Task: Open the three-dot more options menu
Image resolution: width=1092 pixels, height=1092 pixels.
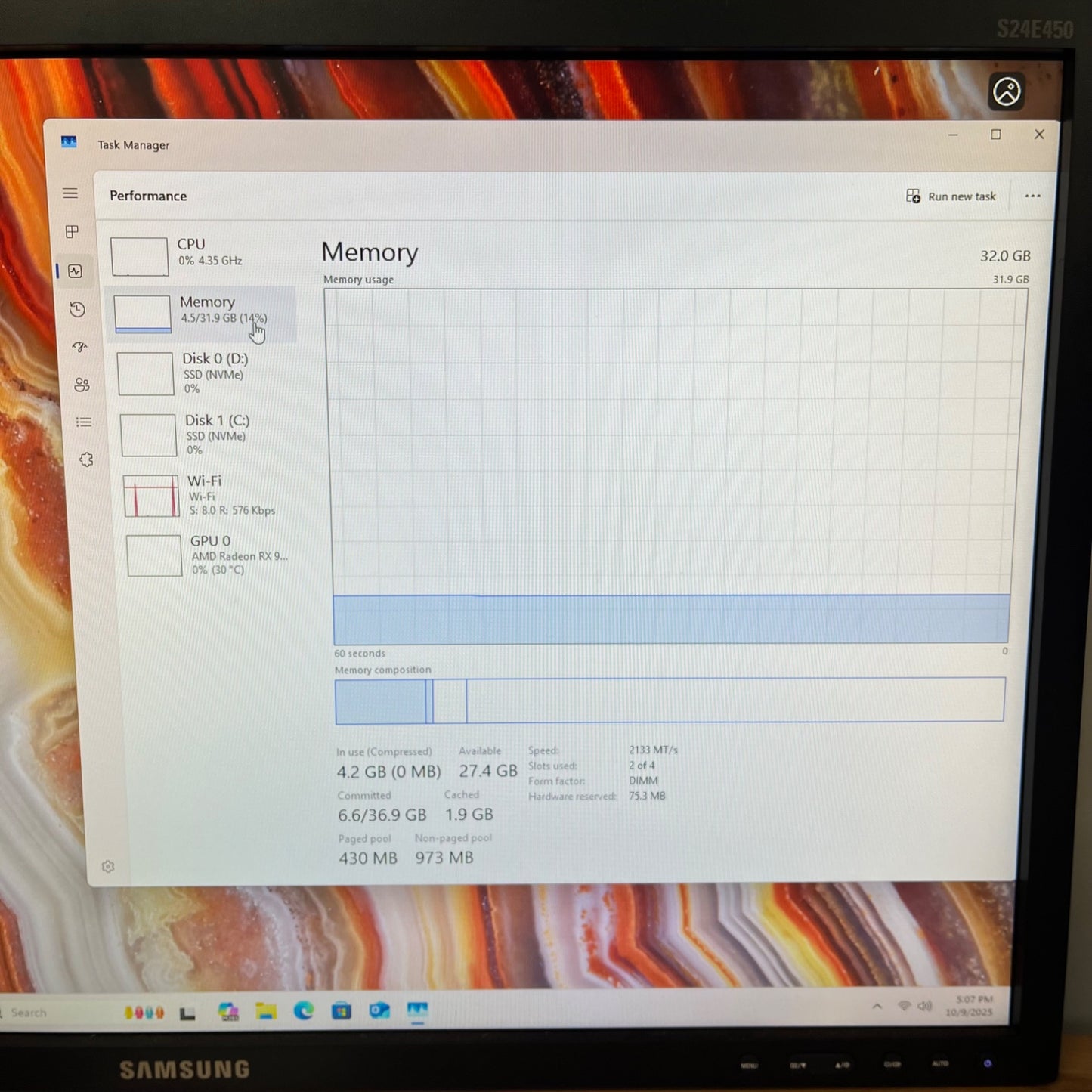Action: (1032, 196)
